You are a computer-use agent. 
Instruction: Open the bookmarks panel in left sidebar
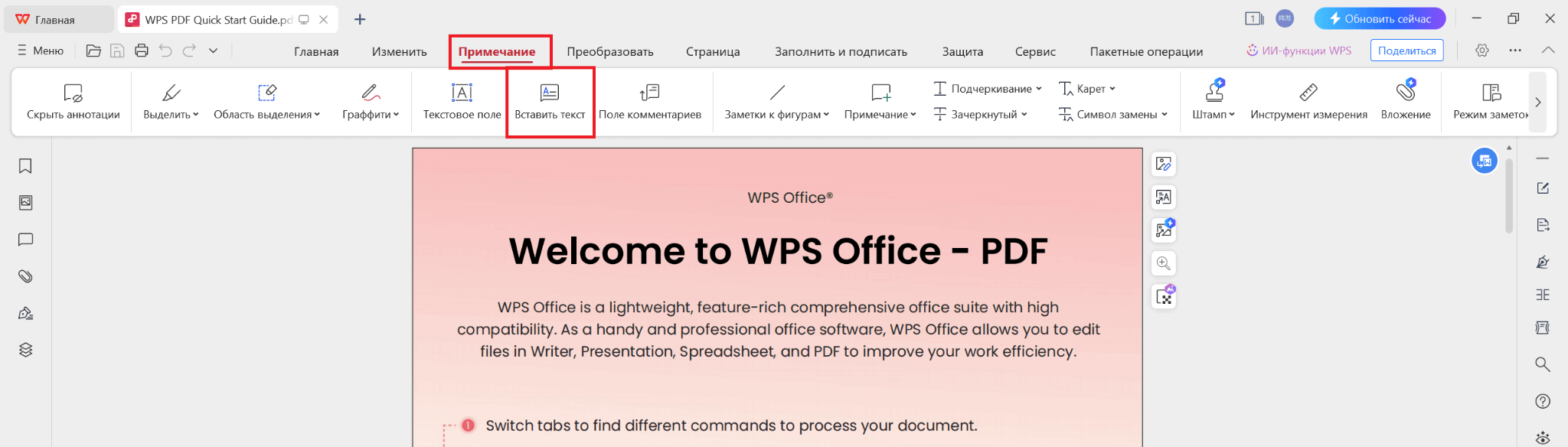point(25,166)
